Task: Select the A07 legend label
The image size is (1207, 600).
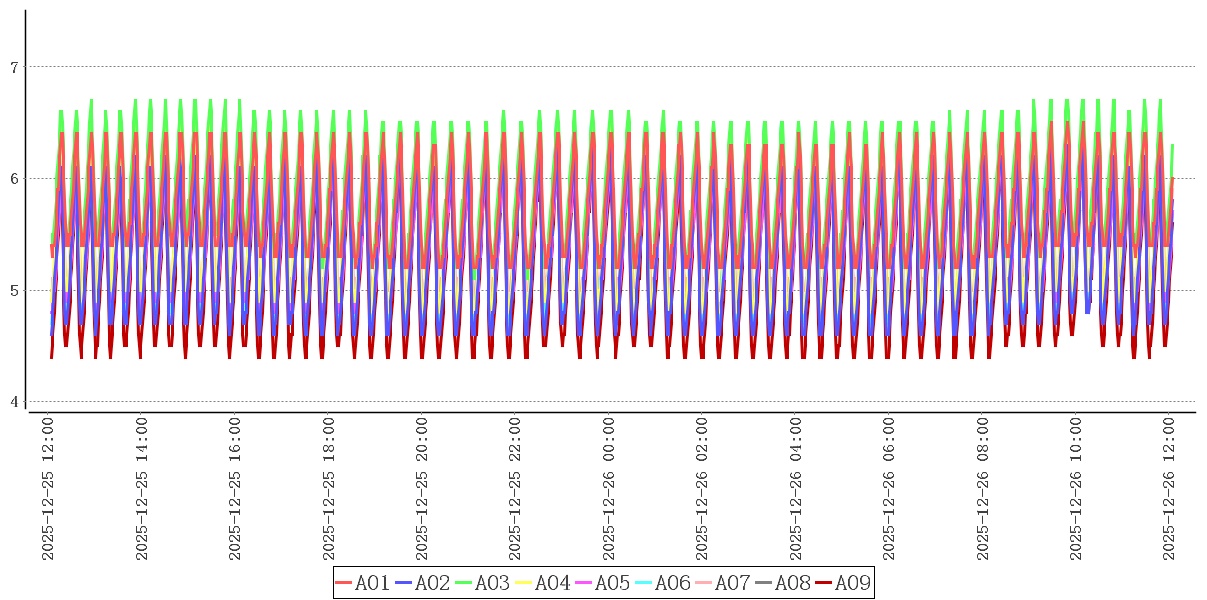Action: [x=732, y=583]
